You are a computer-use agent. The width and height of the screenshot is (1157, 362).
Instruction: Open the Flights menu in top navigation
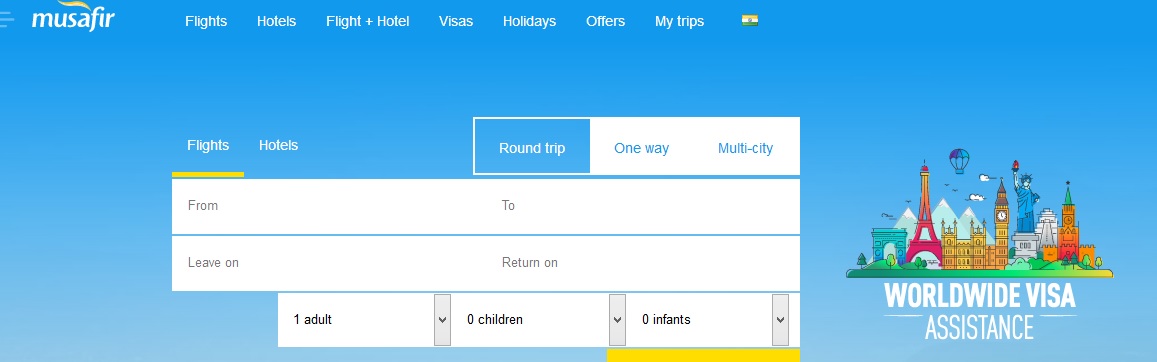click(x=206, y=21)
